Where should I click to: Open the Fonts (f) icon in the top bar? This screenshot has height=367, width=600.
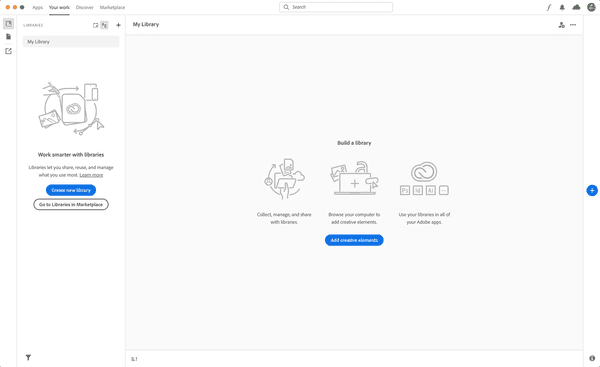[x=549, y=7]
